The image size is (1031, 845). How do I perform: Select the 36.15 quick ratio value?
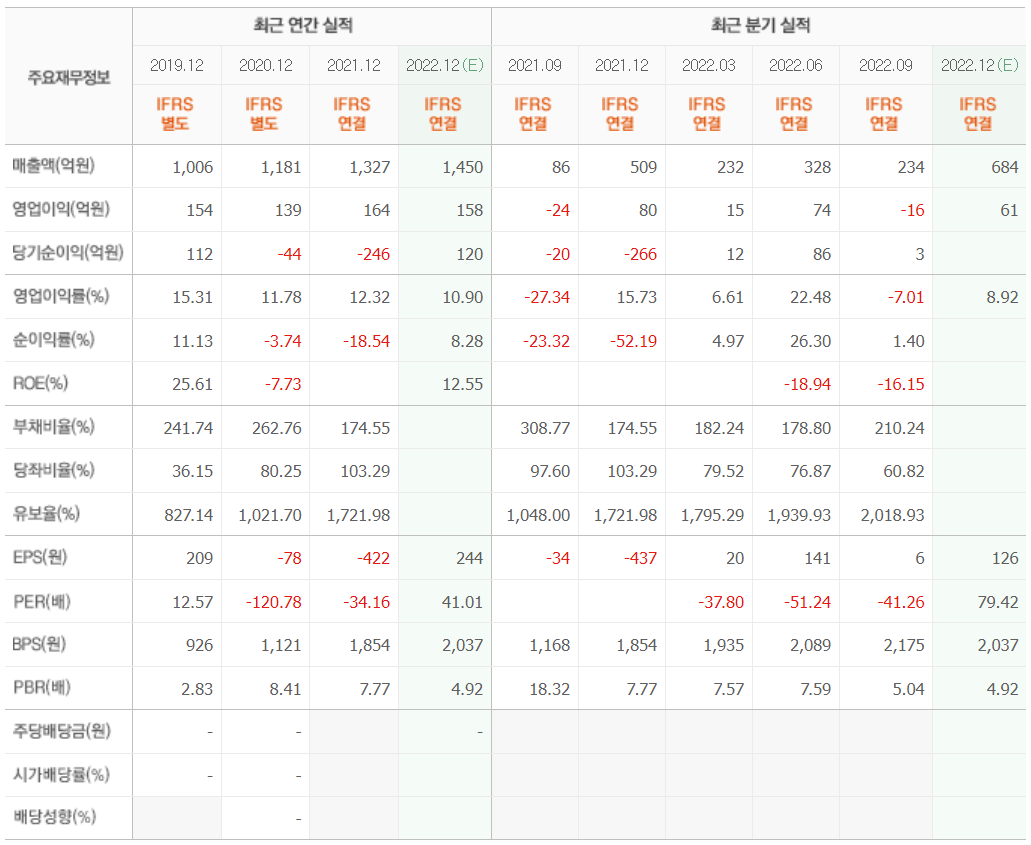click(193, 471)
